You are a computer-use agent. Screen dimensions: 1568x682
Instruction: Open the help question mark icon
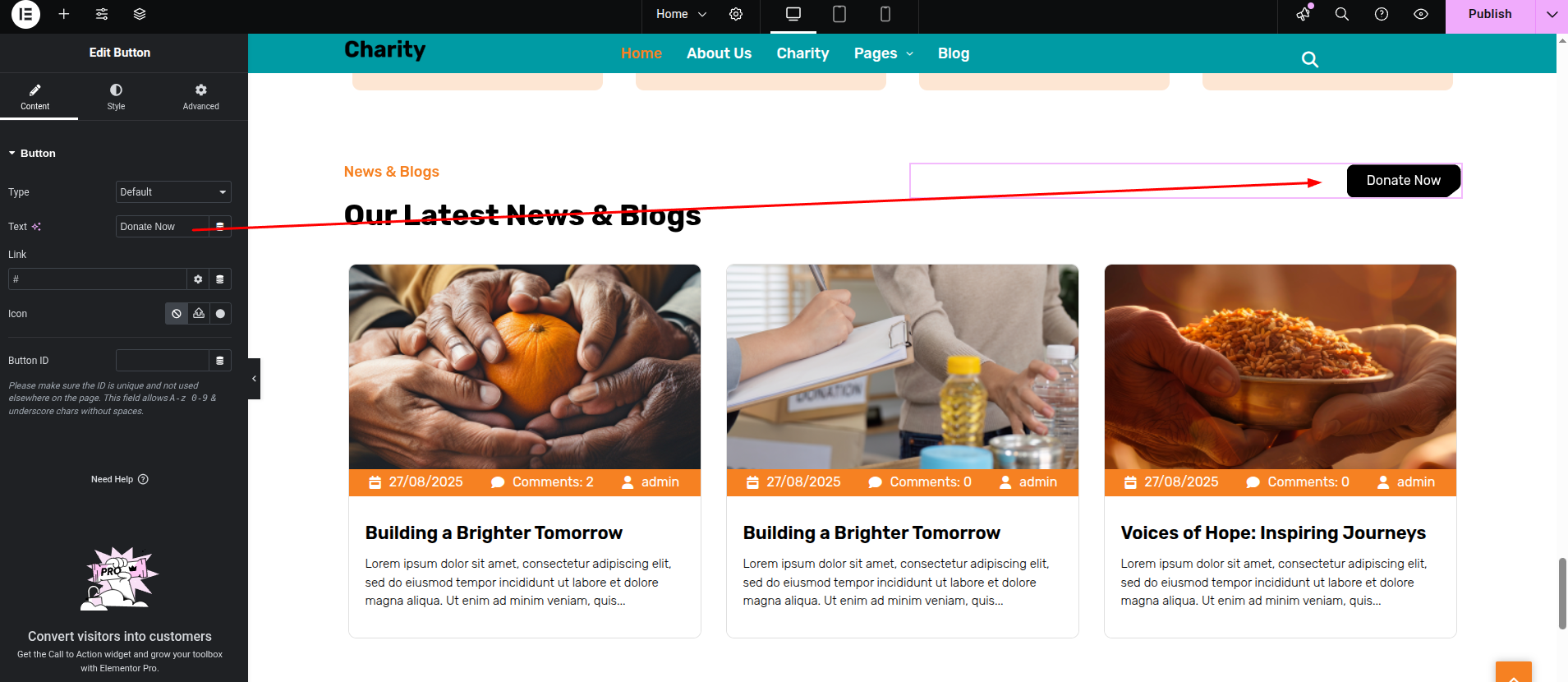tap(1382, 14)
